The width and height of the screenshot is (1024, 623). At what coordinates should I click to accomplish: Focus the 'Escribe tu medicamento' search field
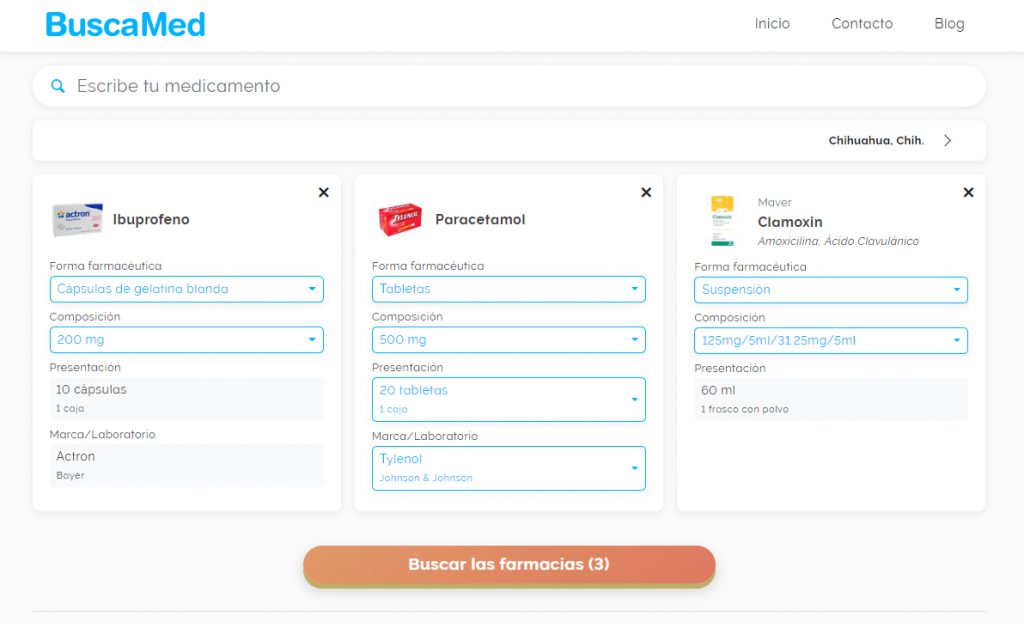tap(509, 86)
